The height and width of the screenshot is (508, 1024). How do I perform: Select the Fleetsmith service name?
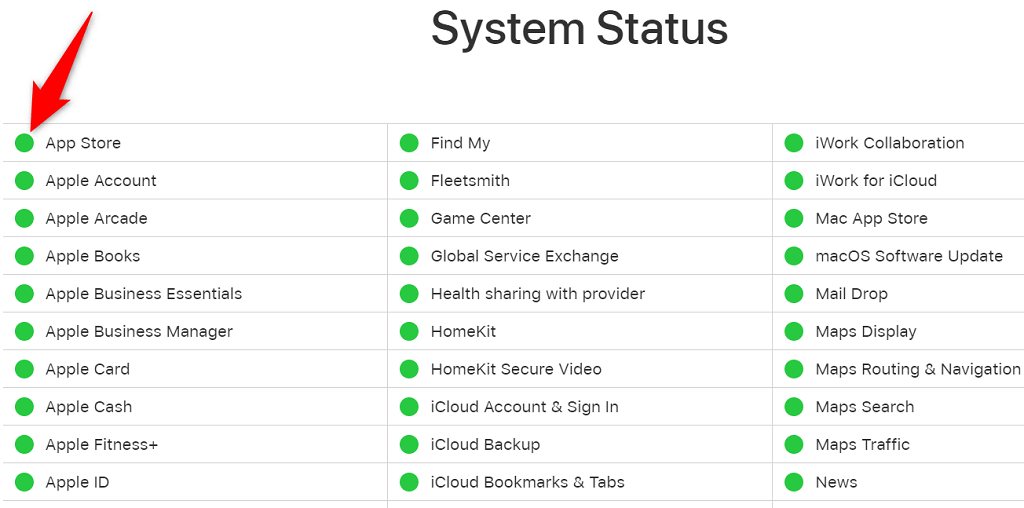[x=470, y=181]
